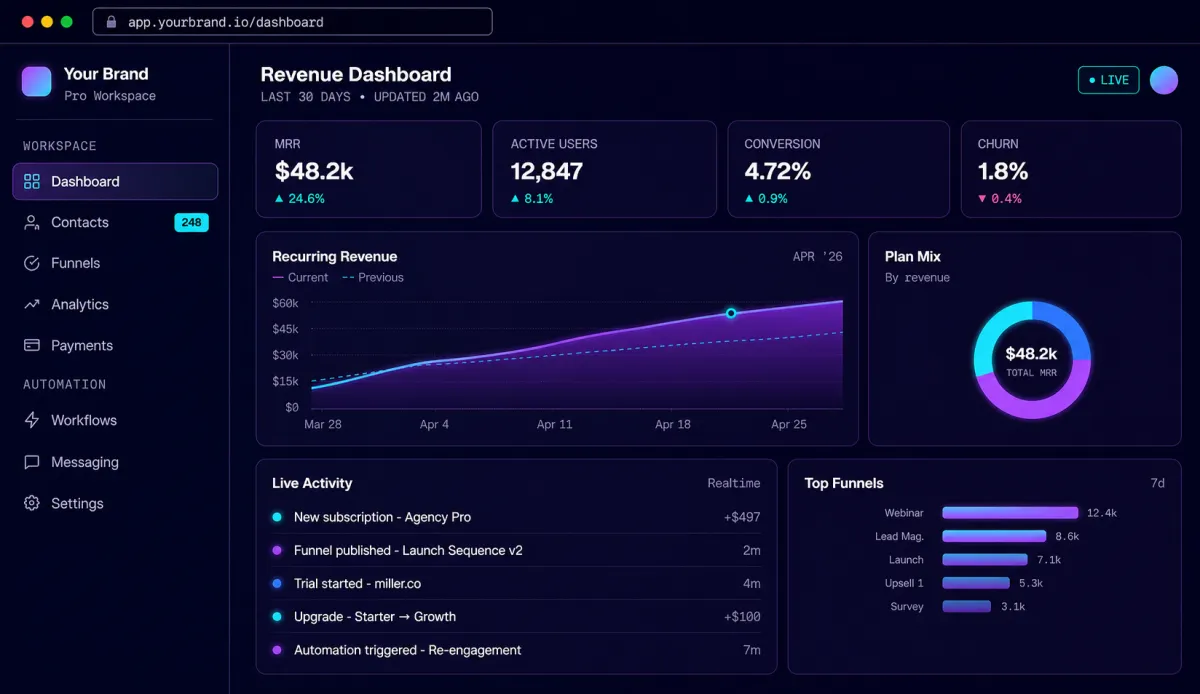The height and width of the screenshot is (694, 1200).
Task: Click the address bar with app.yourbrand.io/dashboard
Action: click(x=292, y=21)
